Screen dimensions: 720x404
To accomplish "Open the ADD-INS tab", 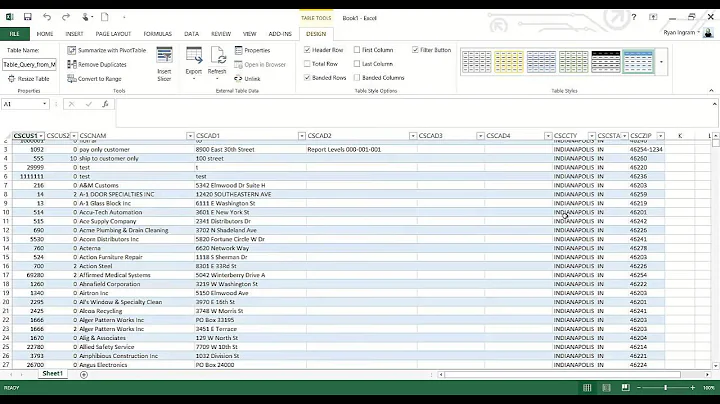I will click(280, 34).
